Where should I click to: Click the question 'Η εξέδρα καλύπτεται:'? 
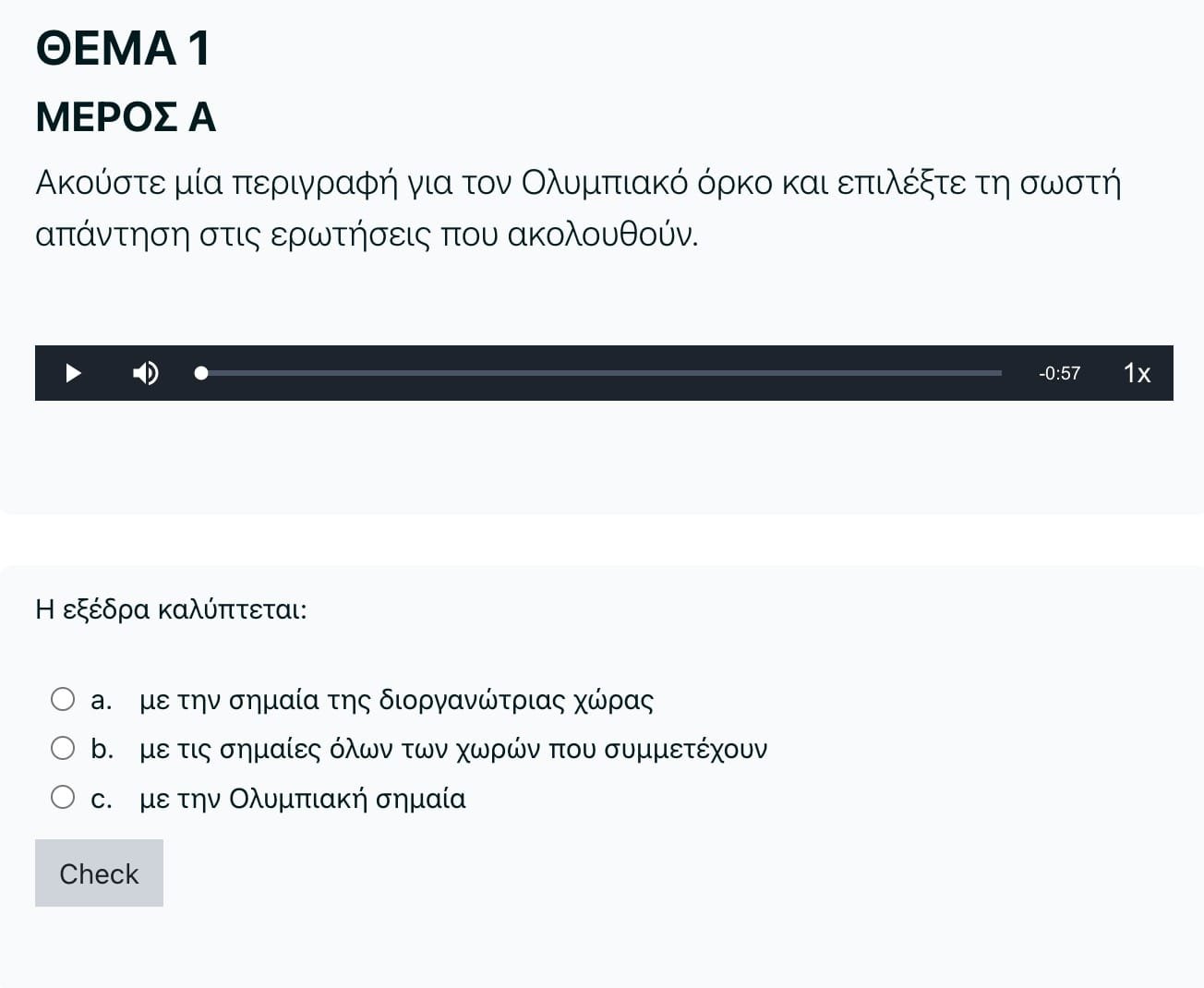171,609
